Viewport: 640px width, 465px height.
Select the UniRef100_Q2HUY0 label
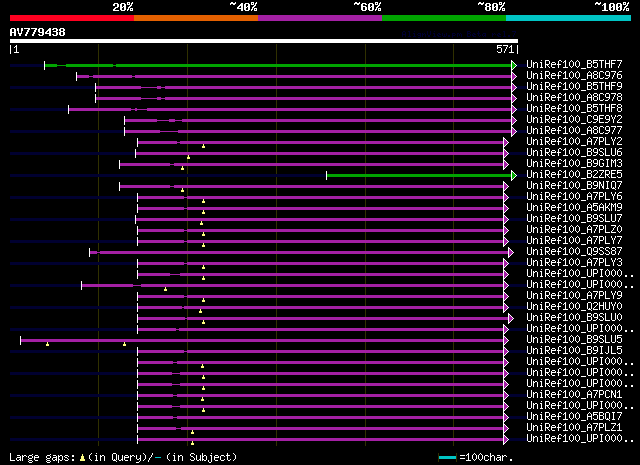574,307
